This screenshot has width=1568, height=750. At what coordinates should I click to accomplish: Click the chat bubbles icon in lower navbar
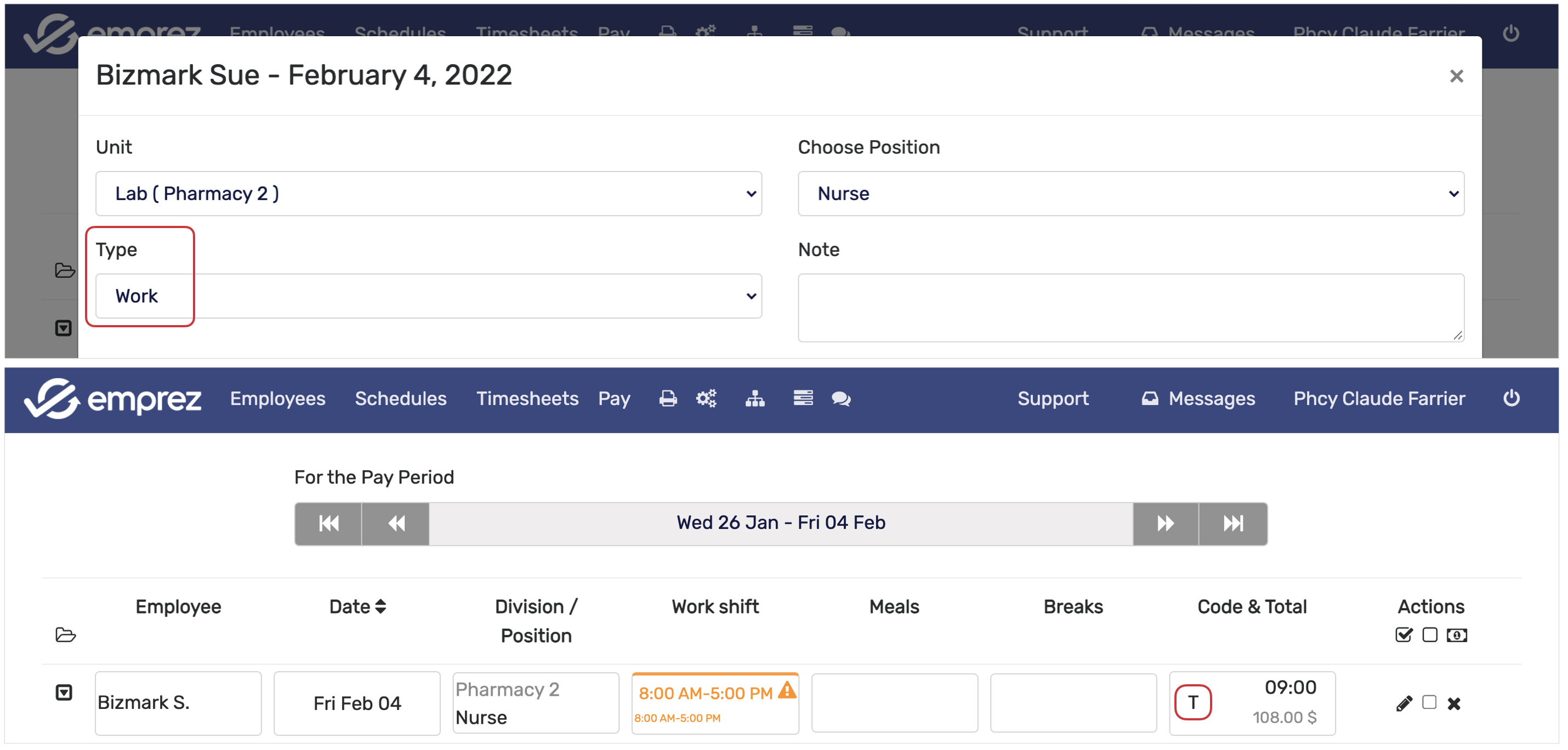840,399
